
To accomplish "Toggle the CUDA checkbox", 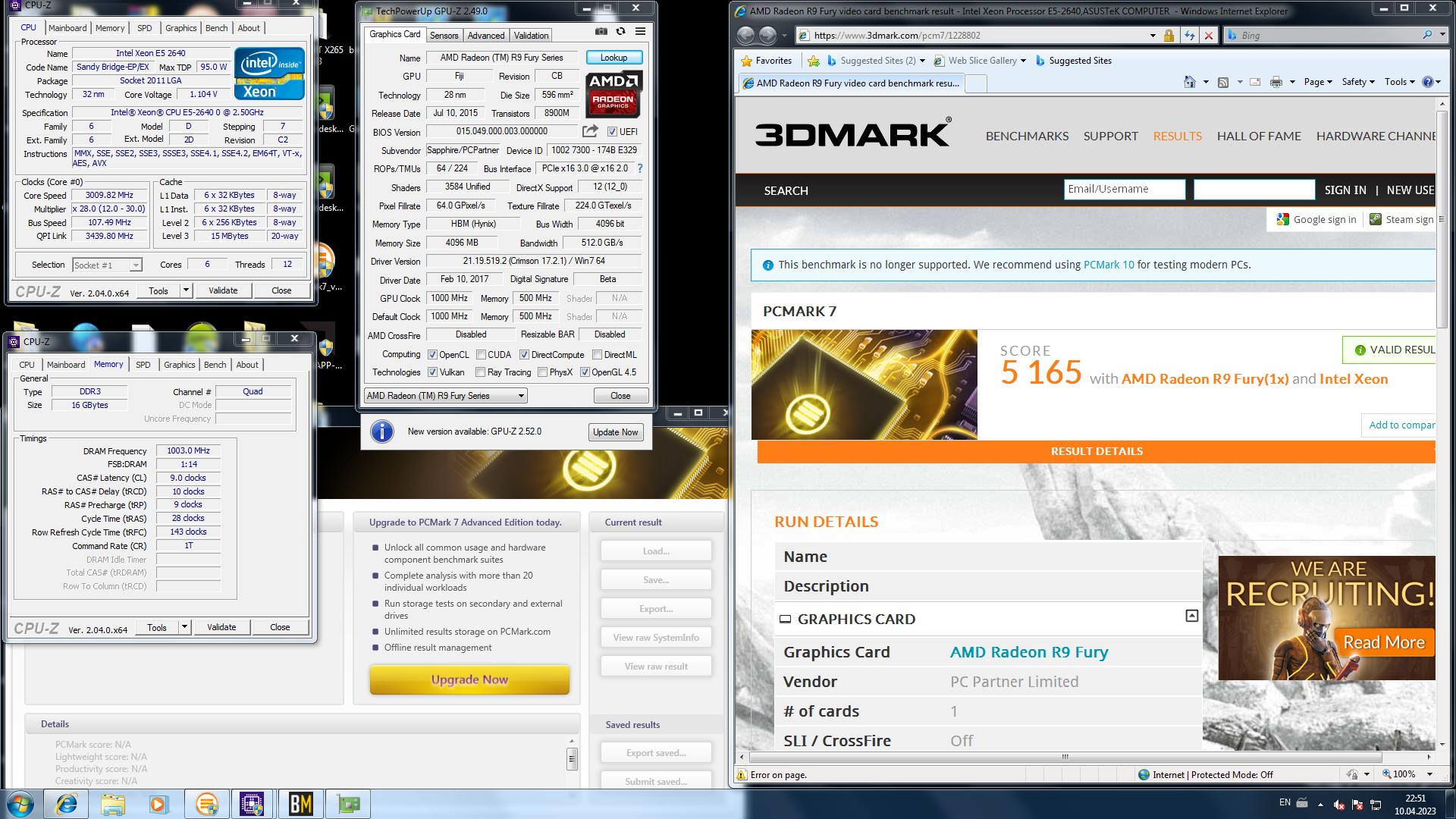I will (x=481, y=355).
